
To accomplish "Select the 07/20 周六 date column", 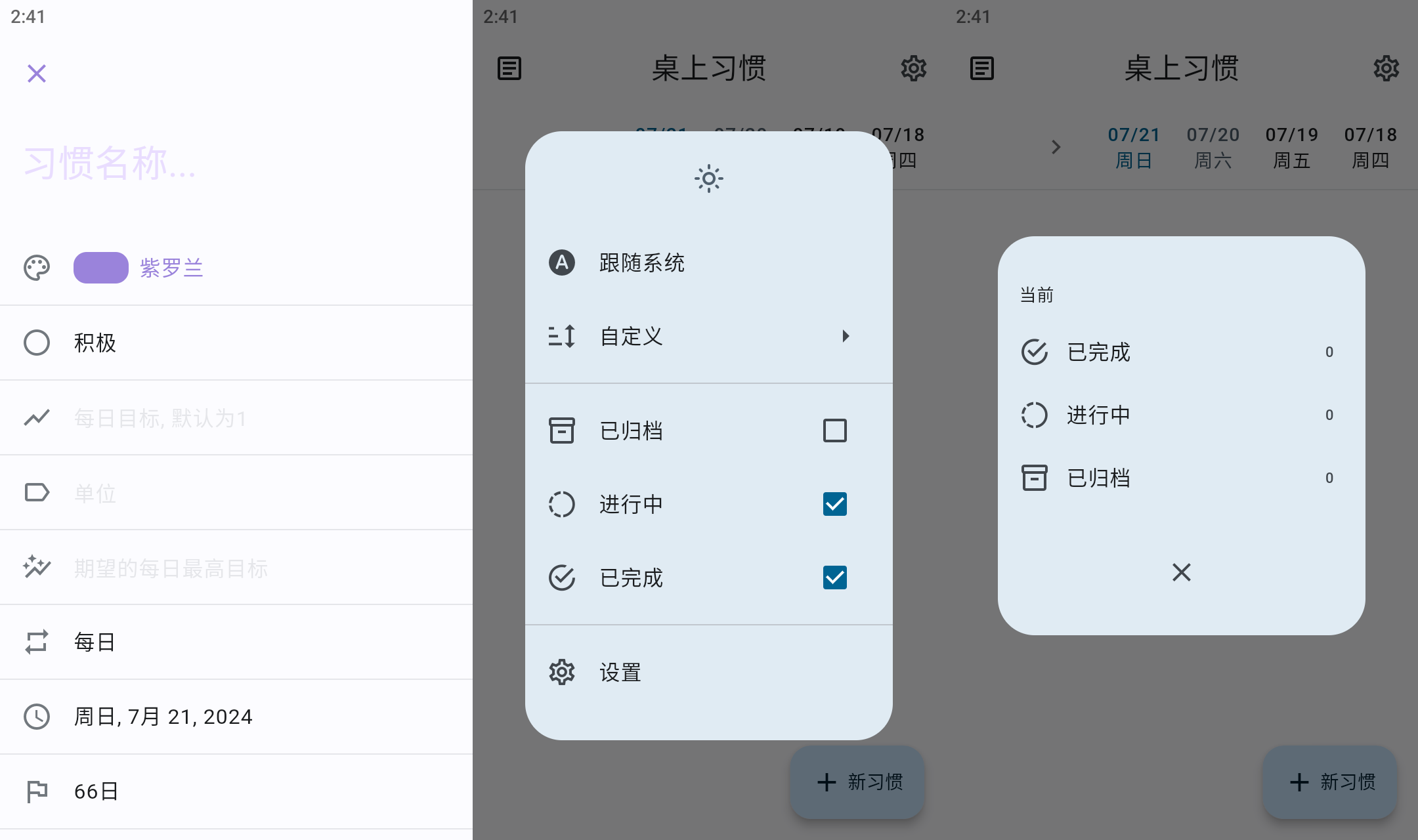I will pos(1213,148).
